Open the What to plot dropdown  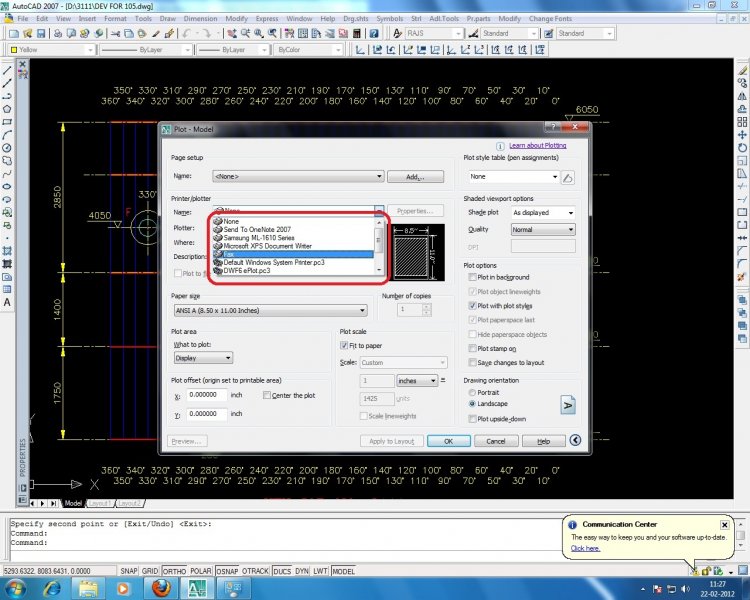click(203, 358)
